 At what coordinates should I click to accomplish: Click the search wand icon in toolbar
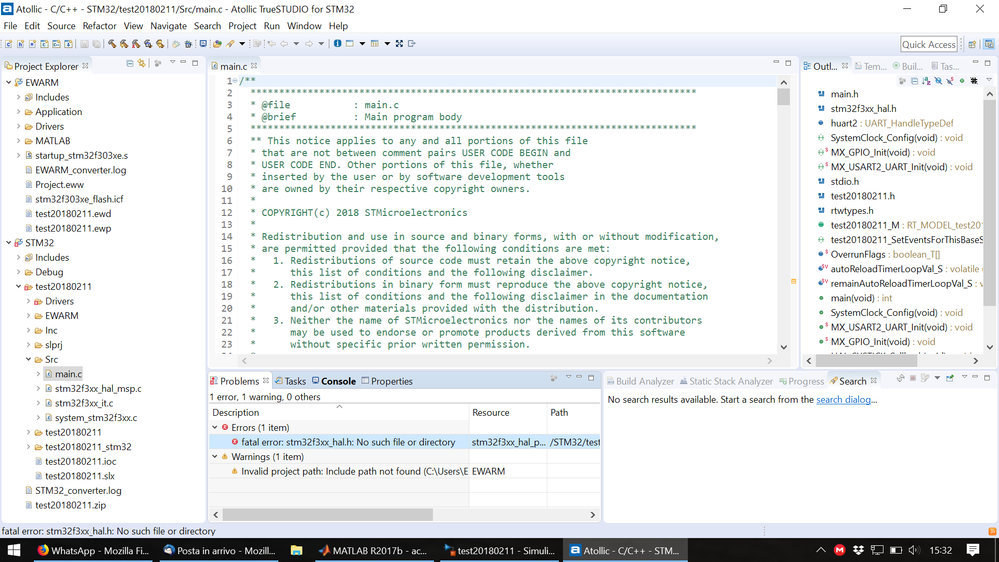(230, 44)
